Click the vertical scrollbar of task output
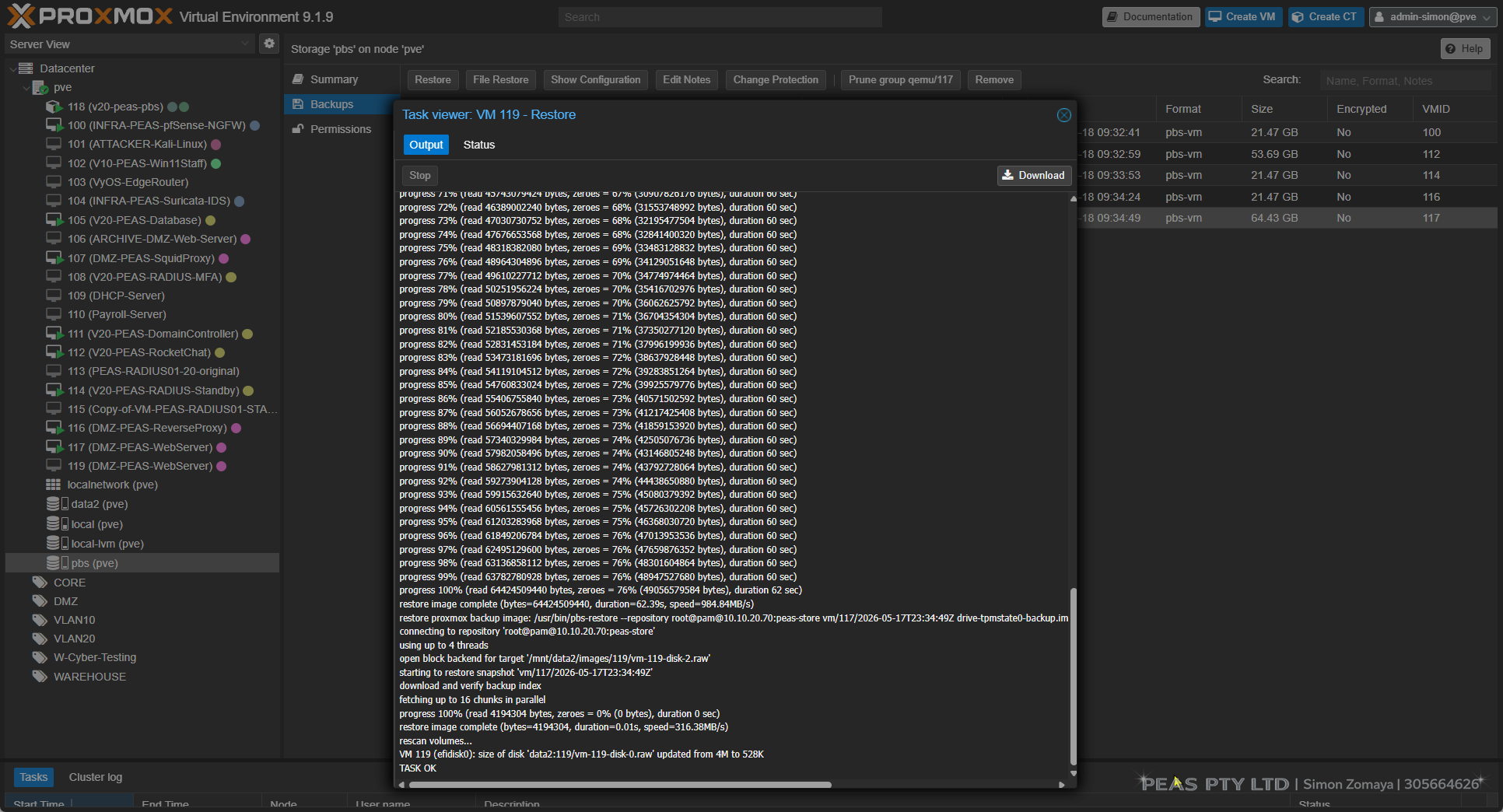Viewport: 1503px width, 812px height. point(1074,677)
